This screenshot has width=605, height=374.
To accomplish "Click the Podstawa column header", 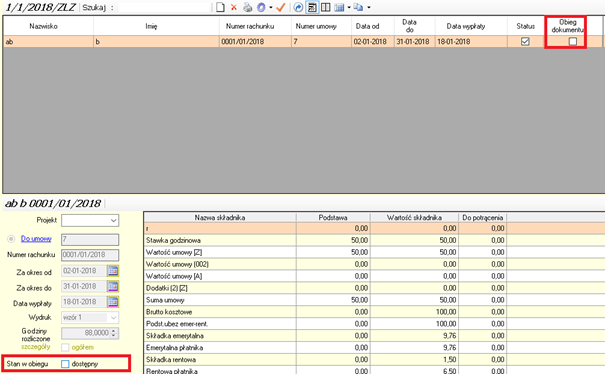I will pos(333,218).
